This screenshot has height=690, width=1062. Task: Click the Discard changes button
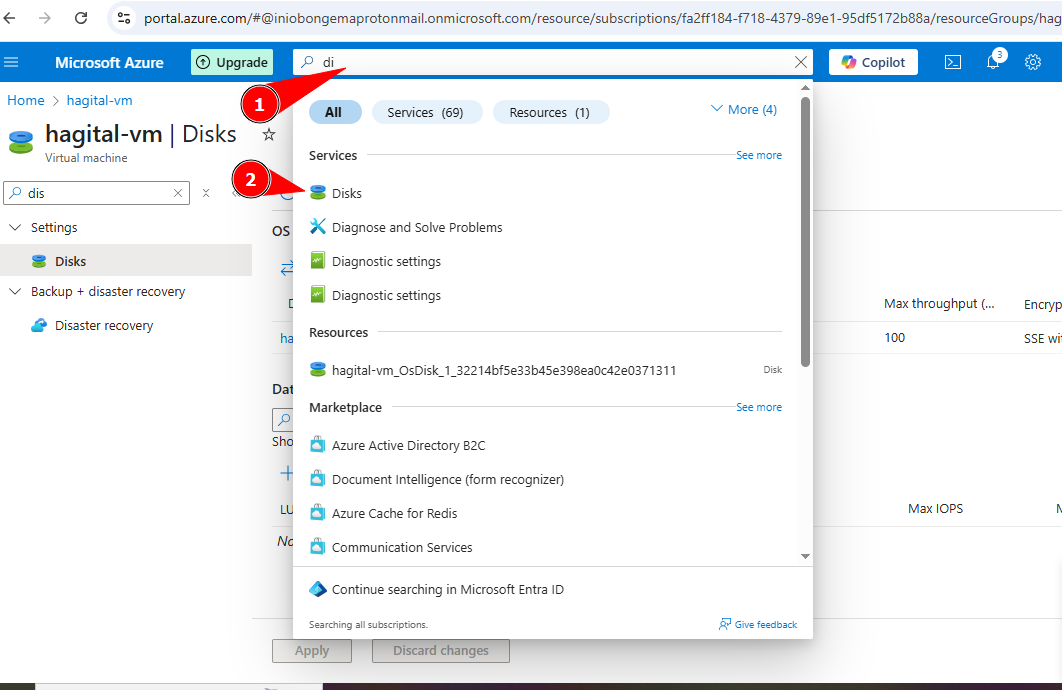click(440, 651)
